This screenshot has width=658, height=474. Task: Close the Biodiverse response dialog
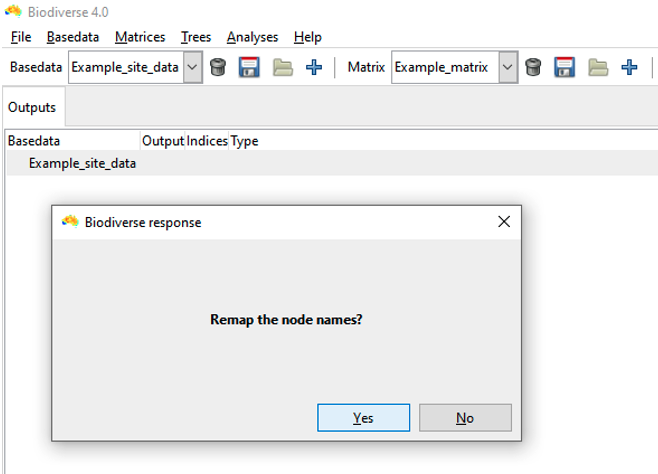pos(504,221)
